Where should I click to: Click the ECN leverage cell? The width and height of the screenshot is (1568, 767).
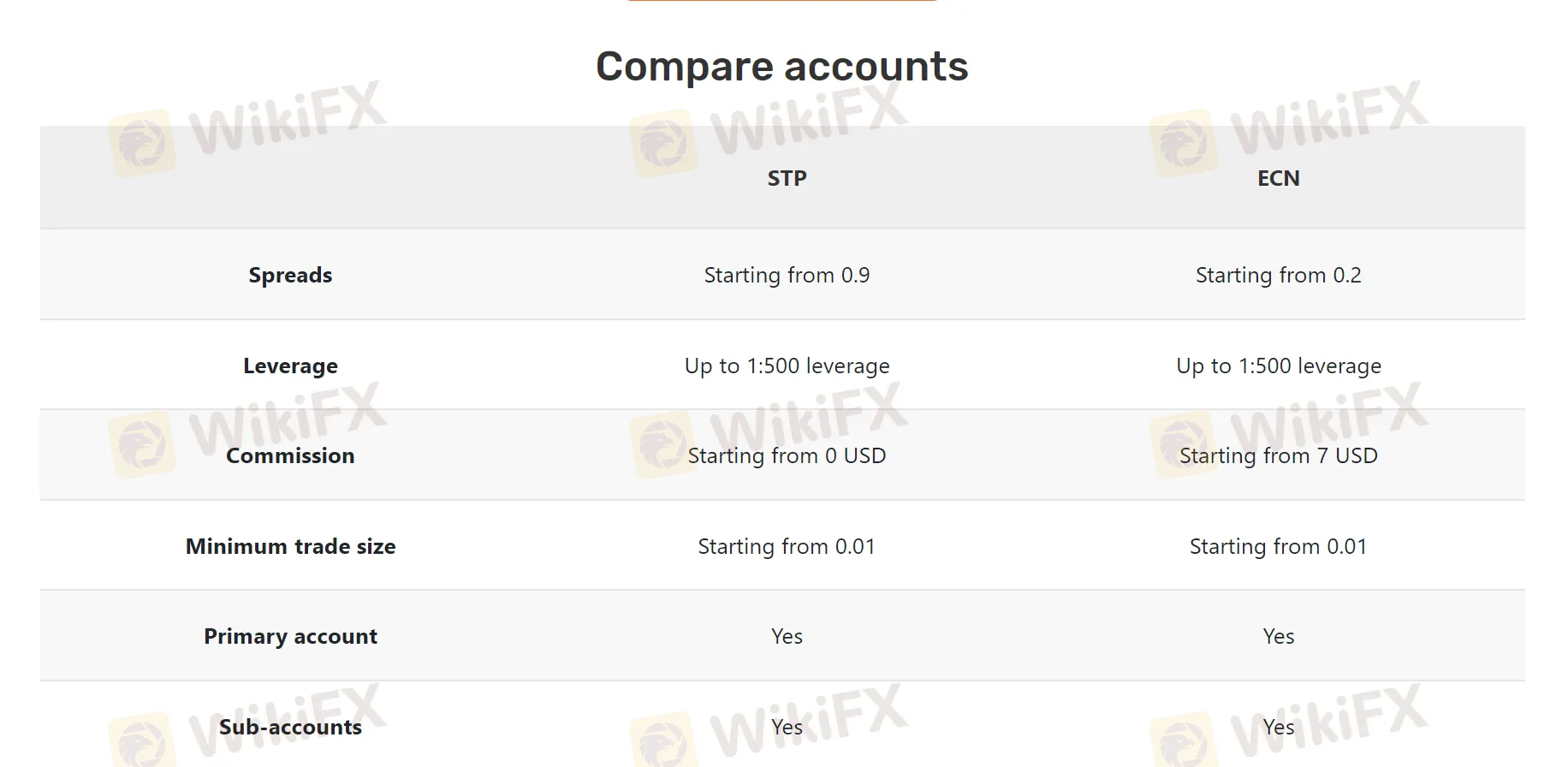(x=1278, y=366)
